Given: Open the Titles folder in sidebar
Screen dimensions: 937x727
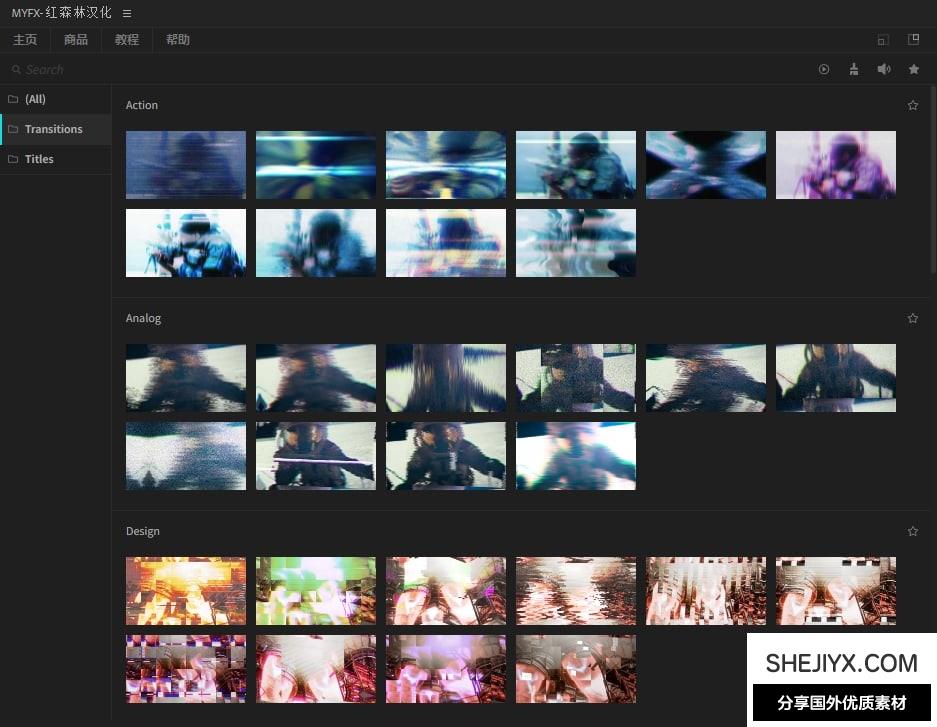Looking at the screenshot, I should pyautogui.click(x=39, y=159).
